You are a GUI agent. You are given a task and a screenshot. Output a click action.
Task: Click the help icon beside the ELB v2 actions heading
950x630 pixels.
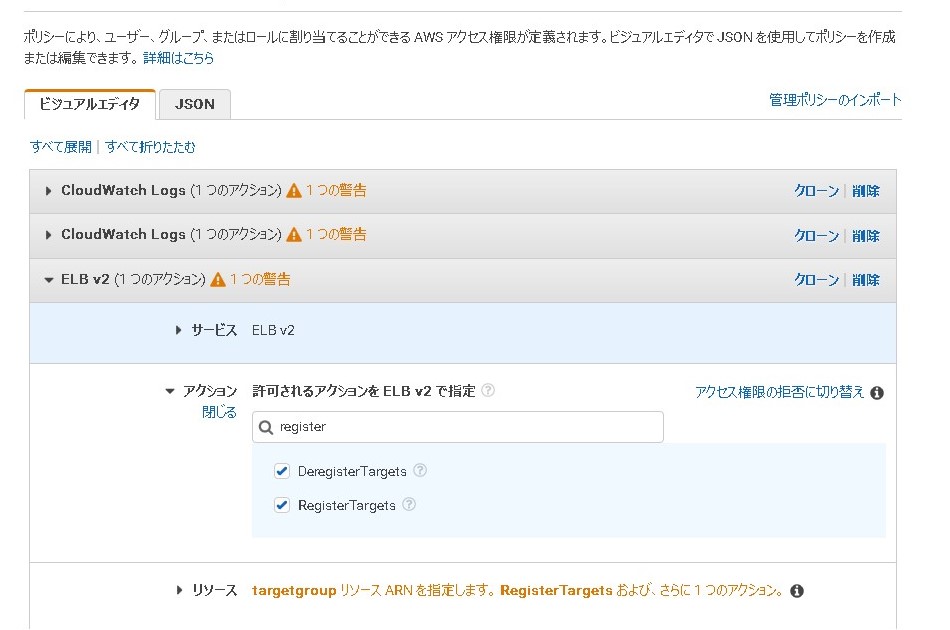pos(488,391)
